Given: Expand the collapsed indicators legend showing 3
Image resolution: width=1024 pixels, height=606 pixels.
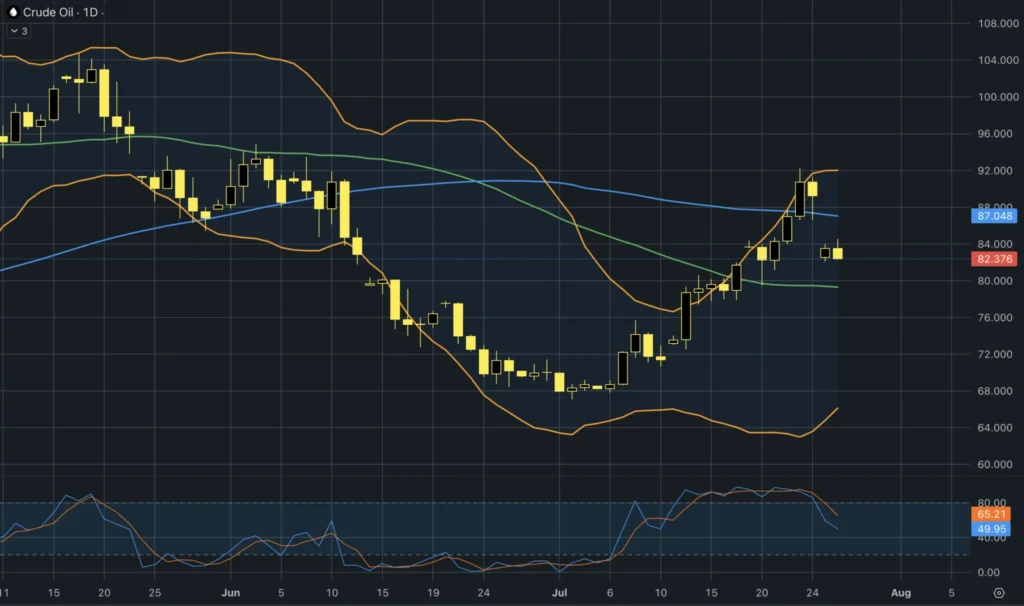Looking at the screenshot, I should click(x=19, y=31).
